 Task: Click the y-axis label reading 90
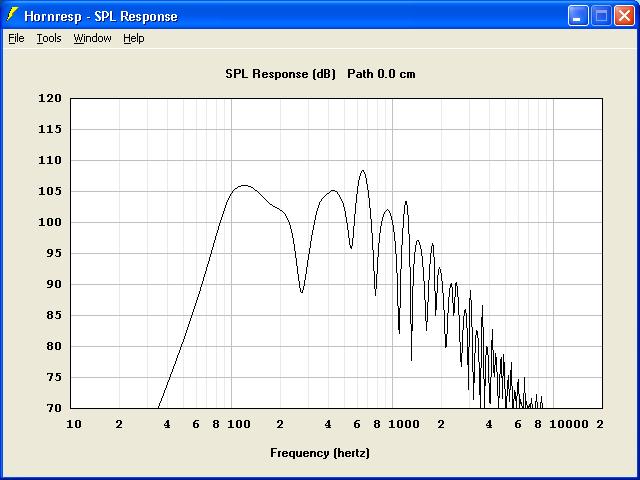tap(53, 284)
